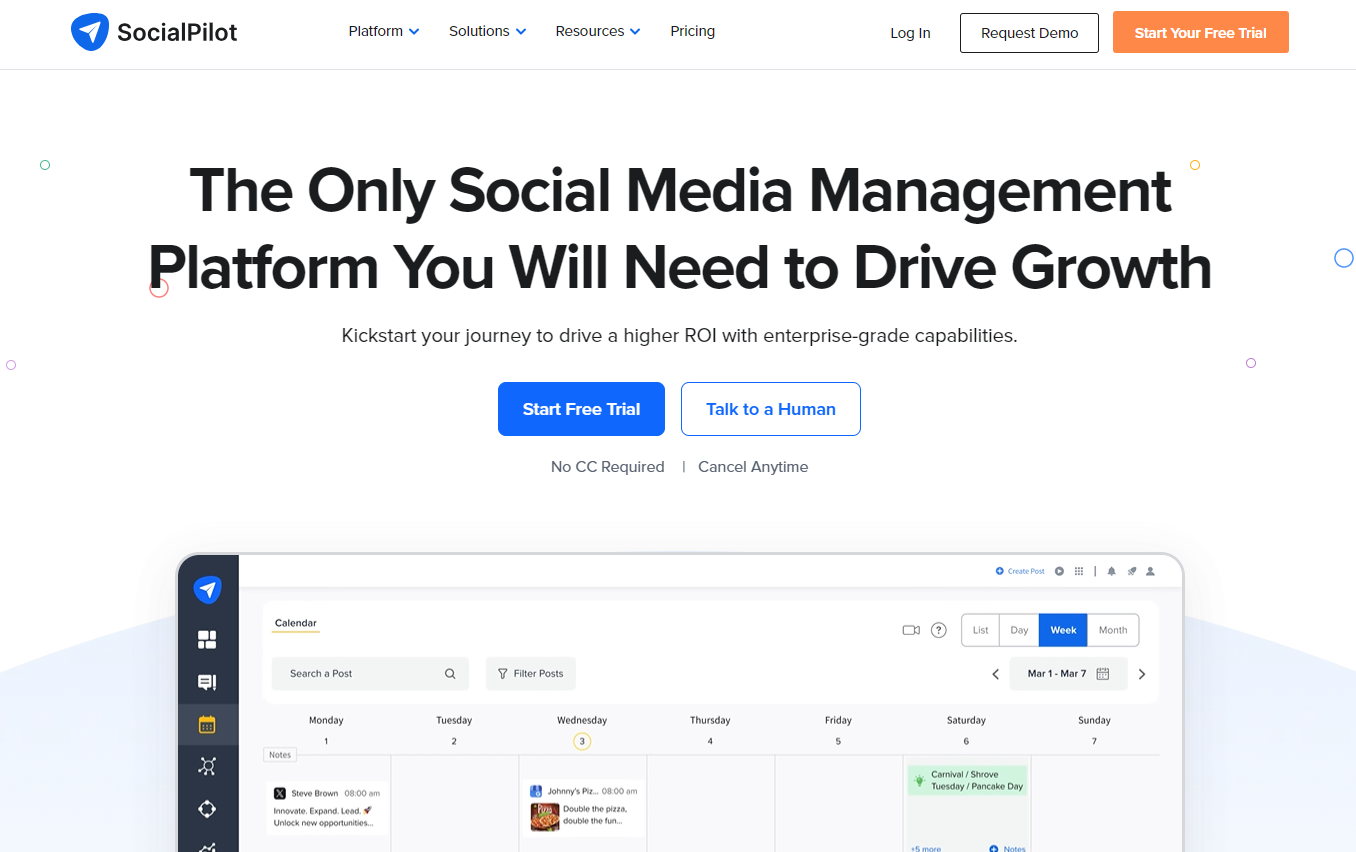Open the Mar 1 - Mar 7 date picker

point(1068,674)
